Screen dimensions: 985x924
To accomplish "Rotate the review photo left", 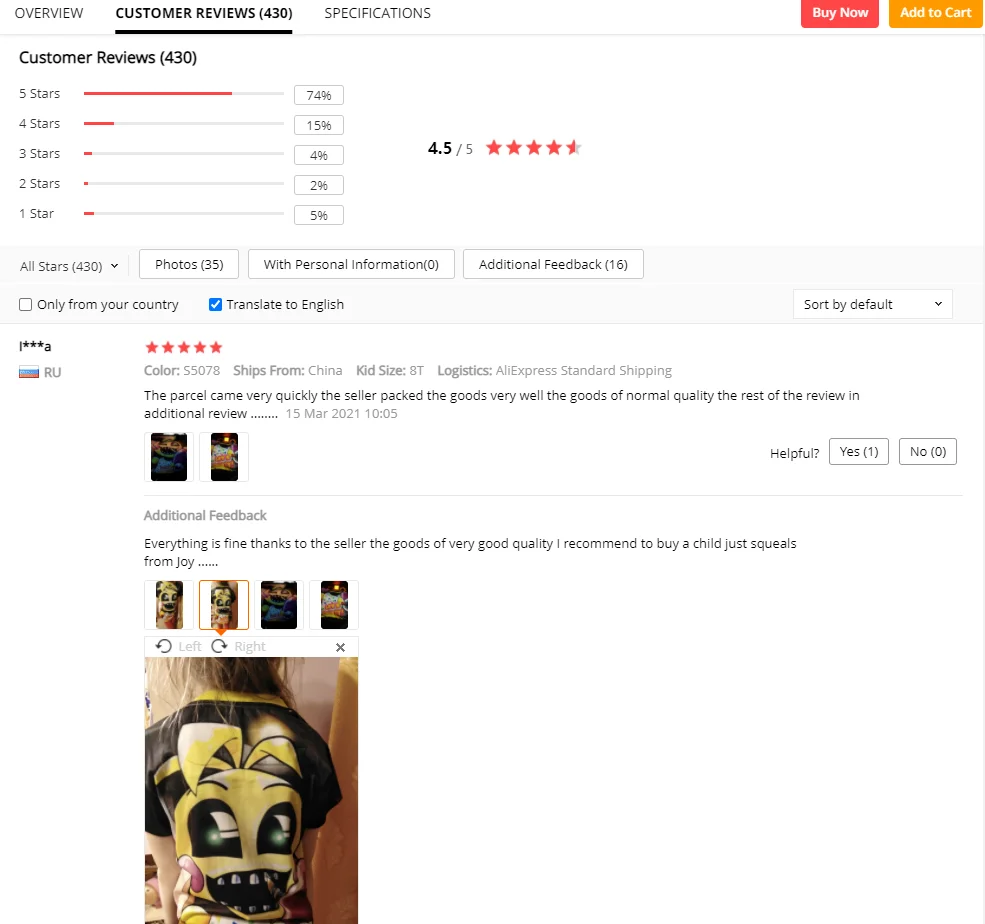I will pyautogui.click(x=178, y=646).
